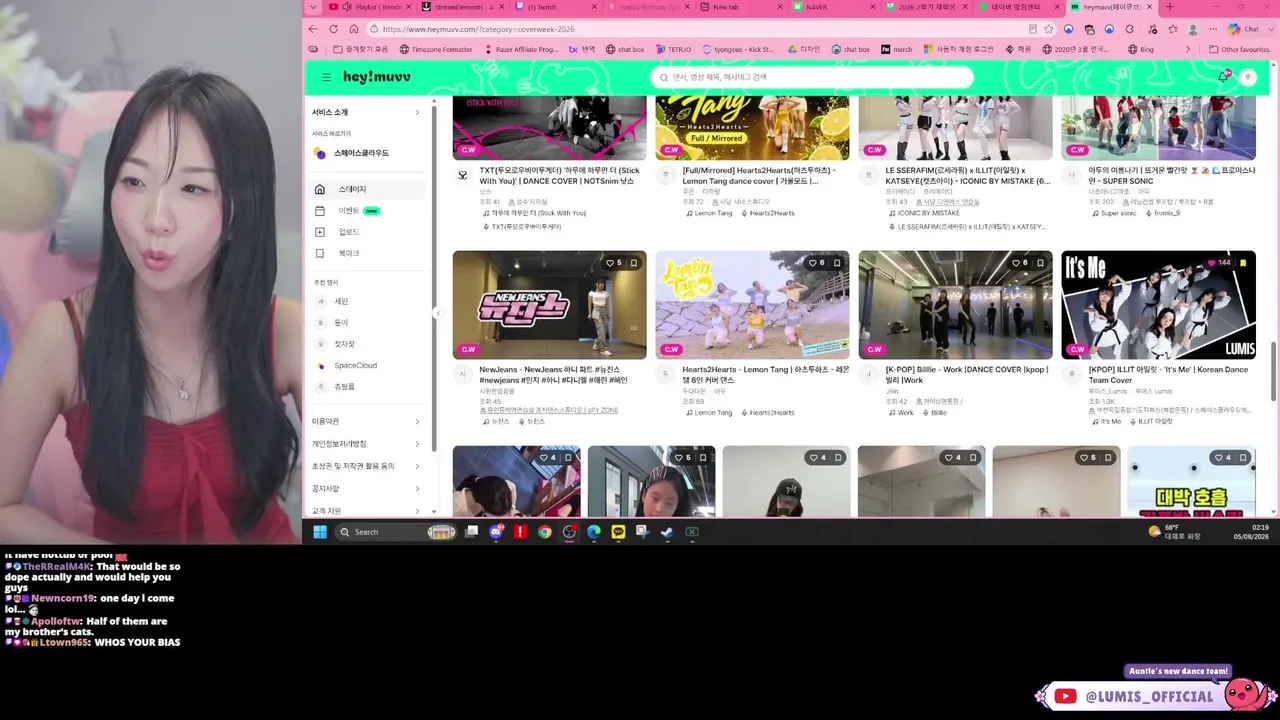1280x720 pixels.
Task: Open the Copilot Chat button
Action: coord(1243,29)
